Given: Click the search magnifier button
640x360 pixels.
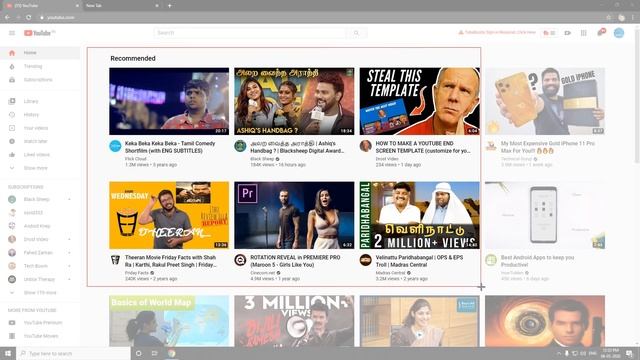Looking at the screenshot, I should pos(356,33).
